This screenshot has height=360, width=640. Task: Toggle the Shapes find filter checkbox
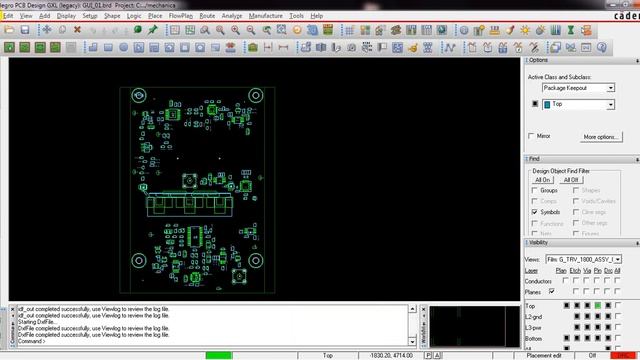(576, 191)
